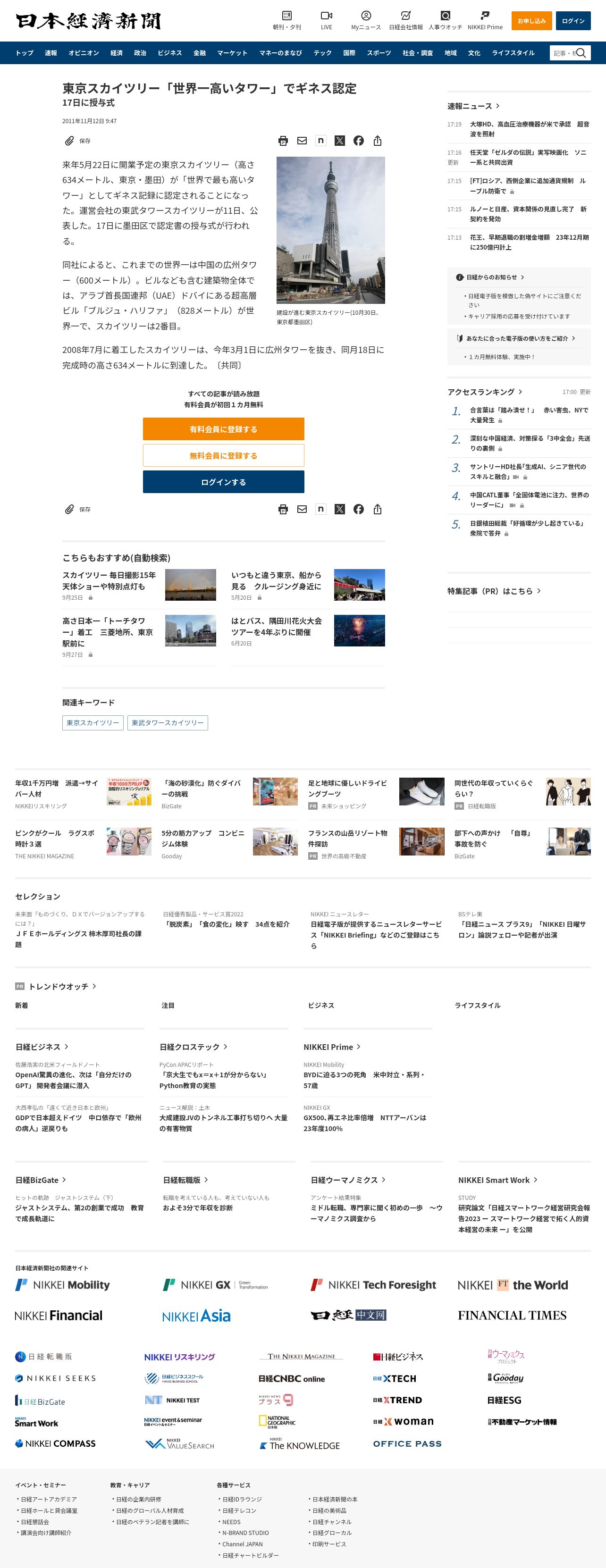This screenshot has width=606, height=1568.
Task: Share on X using bottom icon
Action: tap(340, 509)
